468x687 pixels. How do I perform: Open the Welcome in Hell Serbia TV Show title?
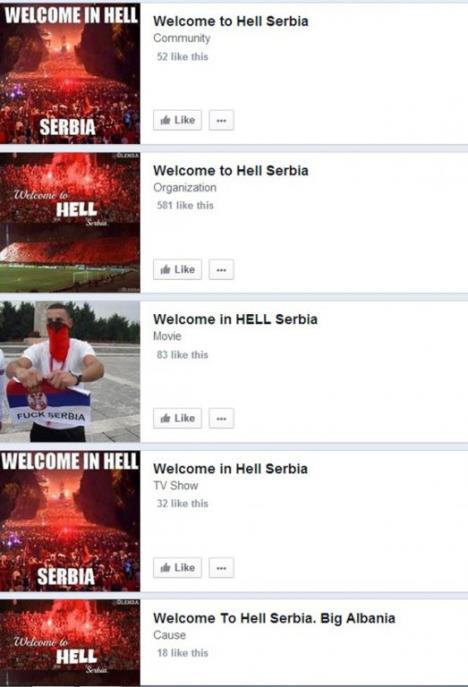point(230,468)
